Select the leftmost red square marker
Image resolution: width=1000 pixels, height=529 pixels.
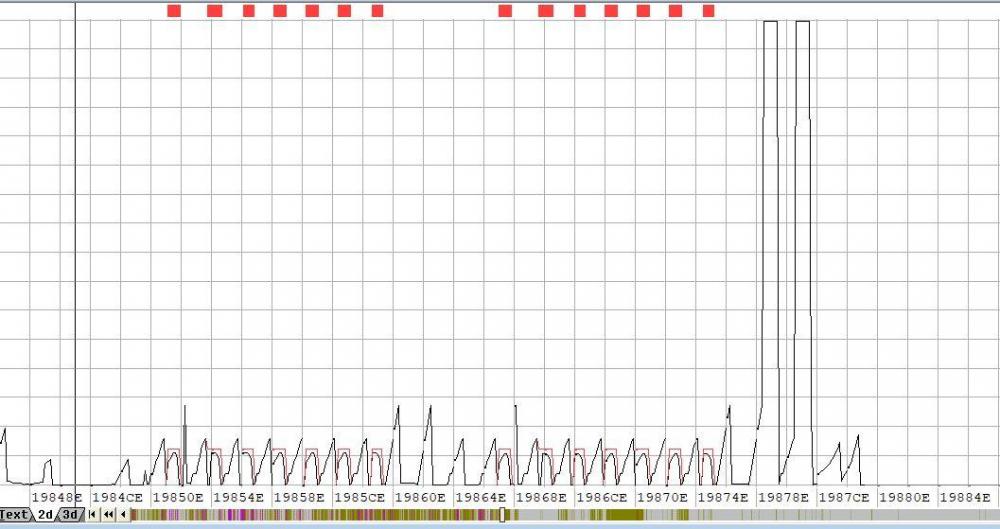click(x=174, y=11)
